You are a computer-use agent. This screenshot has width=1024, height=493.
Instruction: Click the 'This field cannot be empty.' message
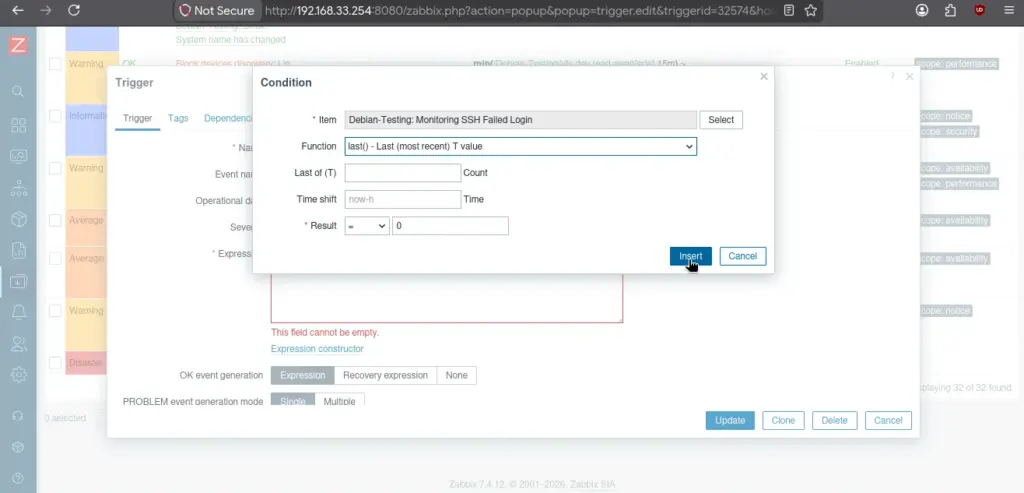[x=325, y=332]
